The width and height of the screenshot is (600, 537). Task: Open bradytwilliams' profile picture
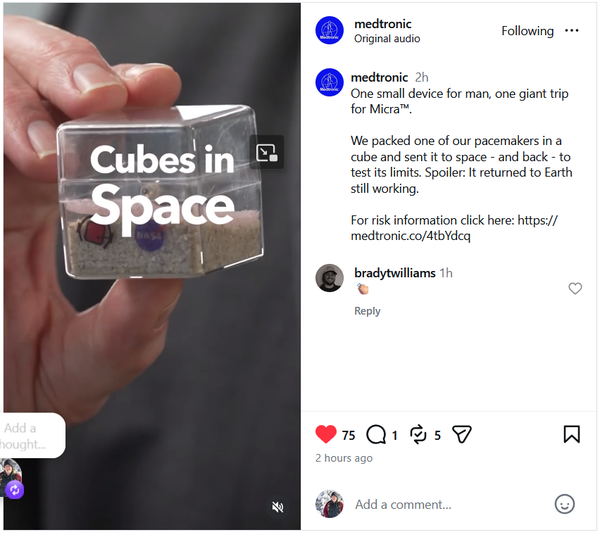point(329,278)
